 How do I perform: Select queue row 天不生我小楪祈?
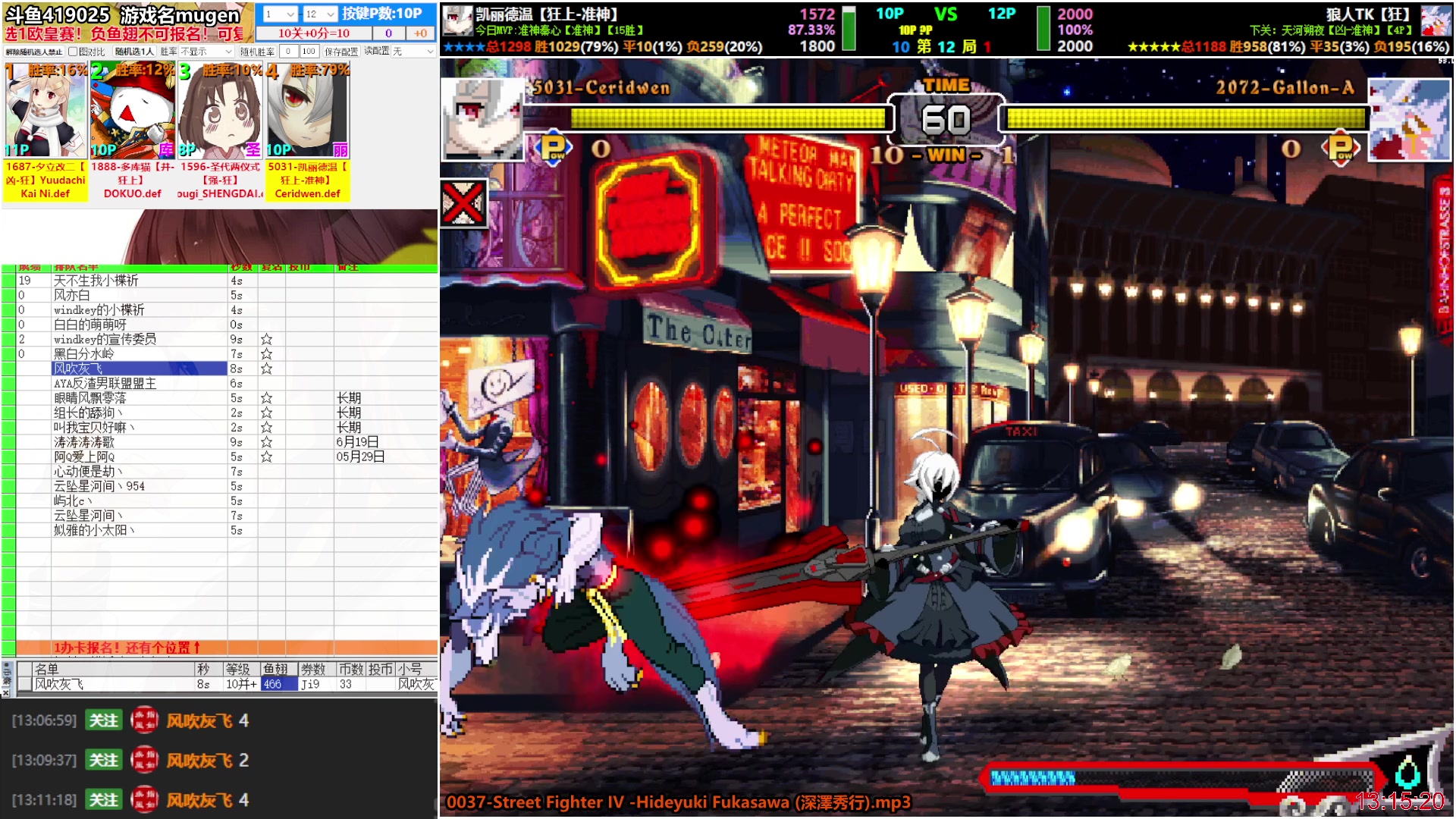coord(220,281)
